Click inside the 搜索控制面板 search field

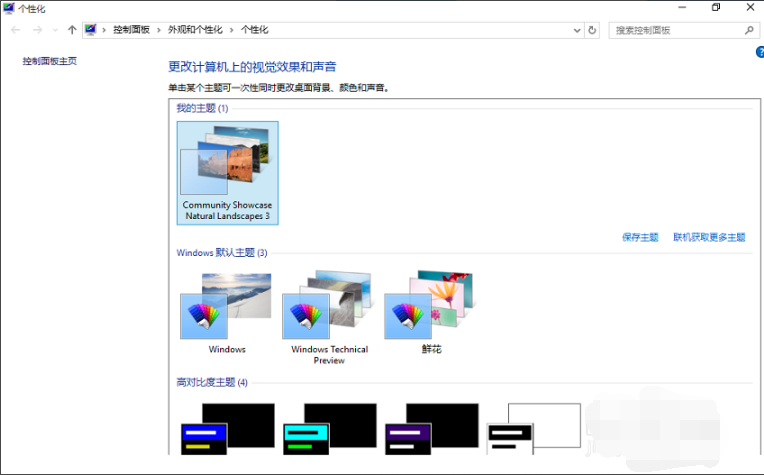(x=675, y=30)
